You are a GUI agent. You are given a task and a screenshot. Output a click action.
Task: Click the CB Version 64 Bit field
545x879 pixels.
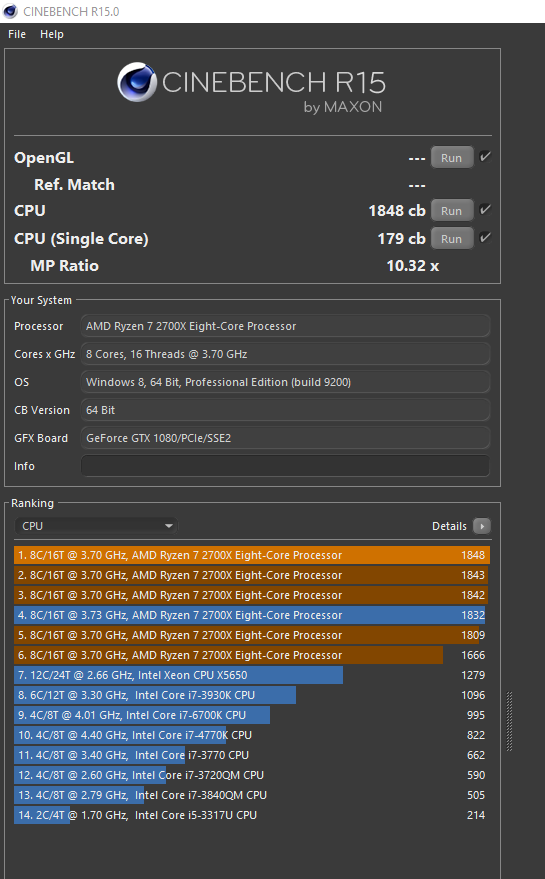[x=285, y=410]
